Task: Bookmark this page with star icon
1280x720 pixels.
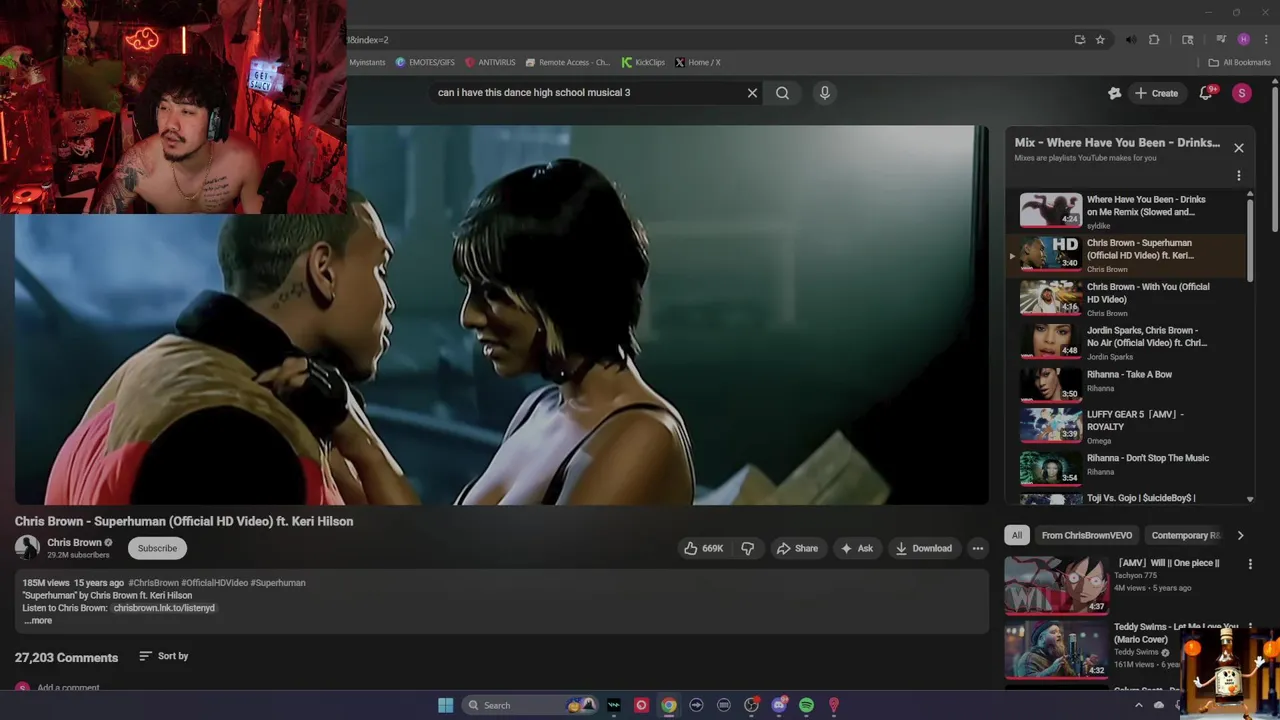Action: [x=1100, y=40]
